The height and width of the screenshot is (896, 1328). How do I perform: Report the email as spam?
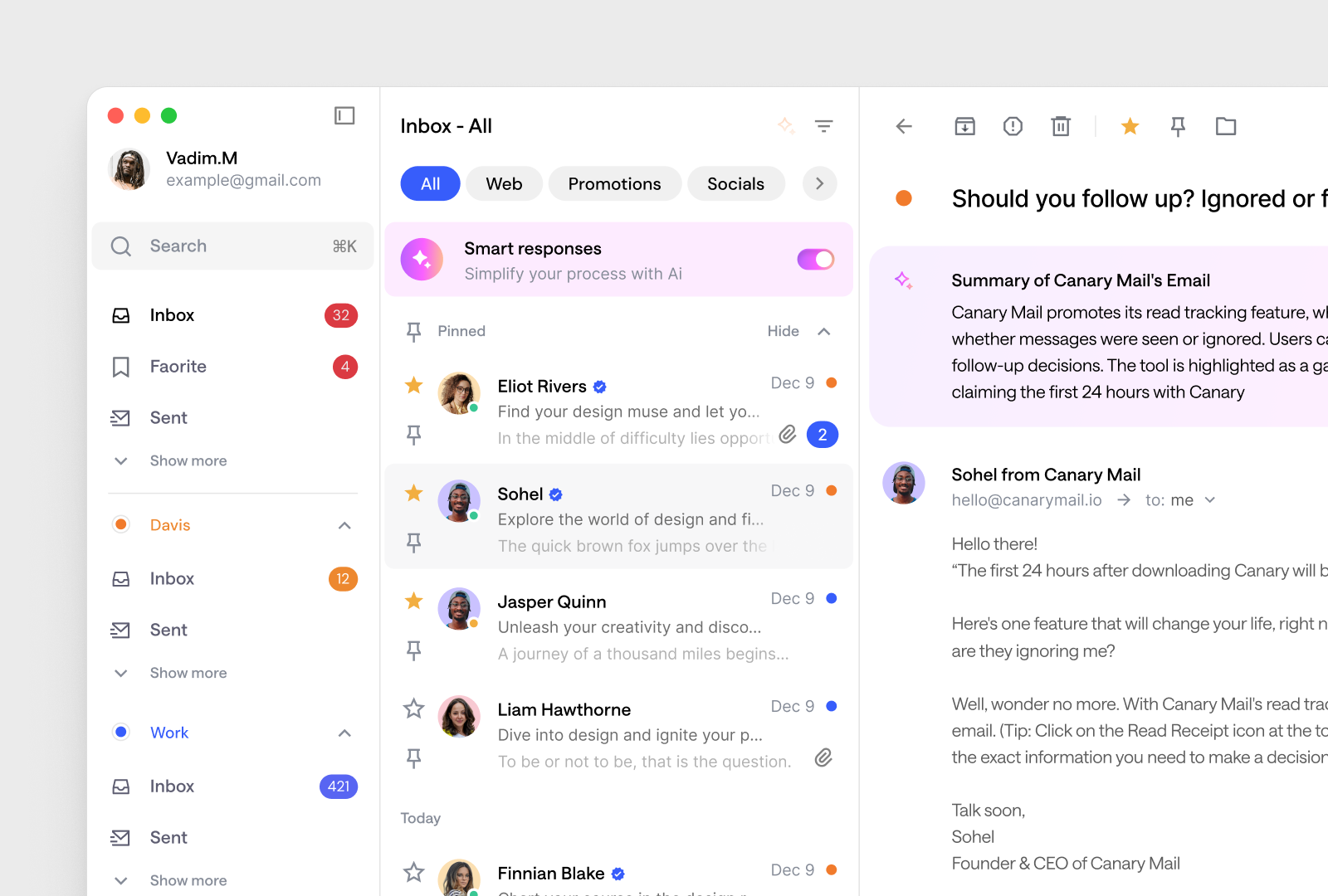coord(1012,126)
